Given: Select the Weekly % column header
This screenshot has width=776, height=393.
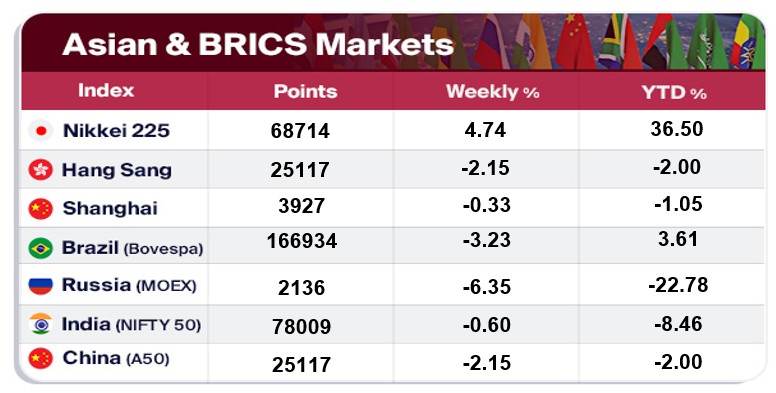Looking at the screenshot, I should point(492,92).
